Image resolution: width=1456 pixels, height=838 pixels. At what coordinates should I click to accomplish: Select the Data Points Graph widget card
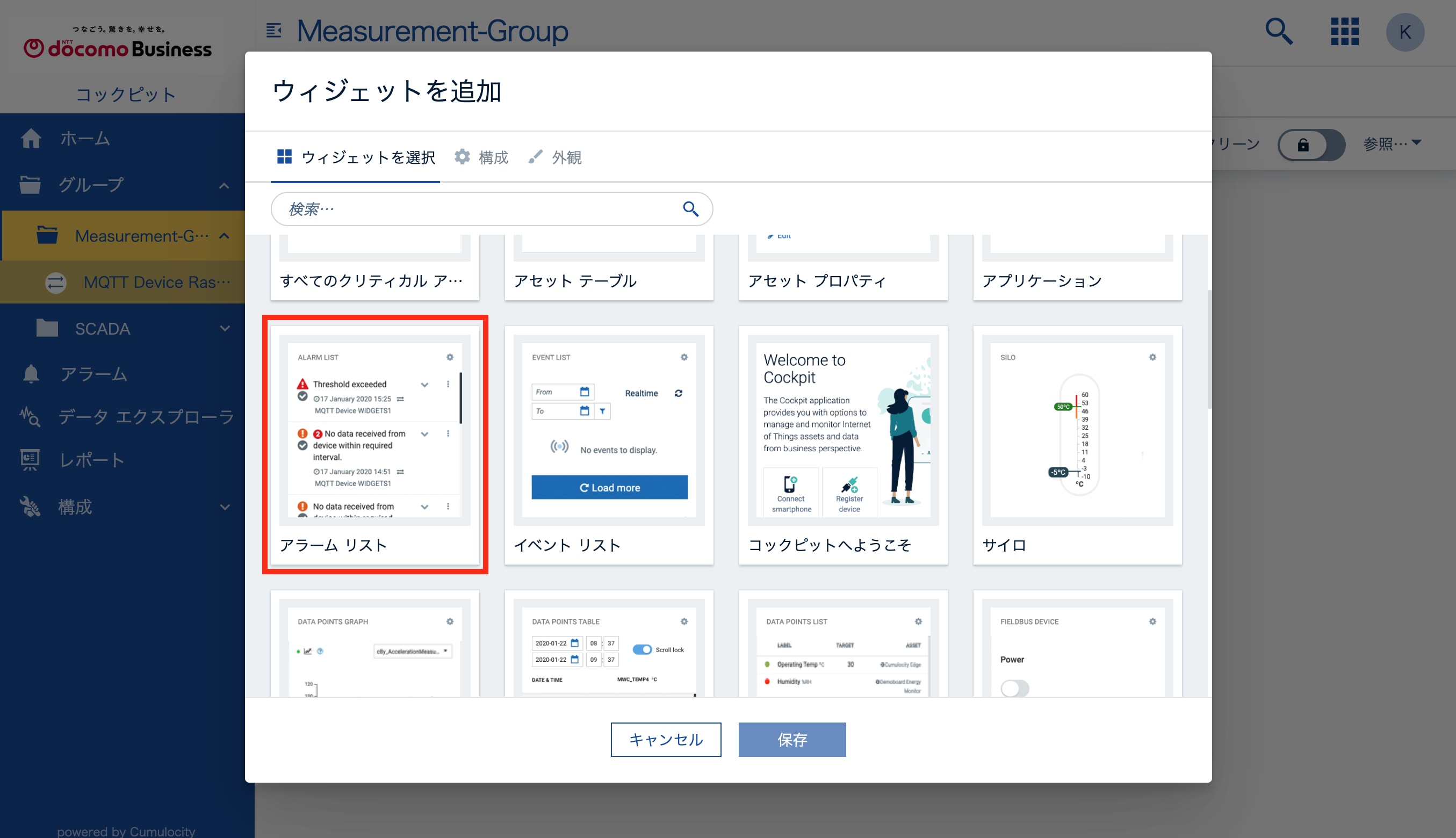(x=374, y=644)
